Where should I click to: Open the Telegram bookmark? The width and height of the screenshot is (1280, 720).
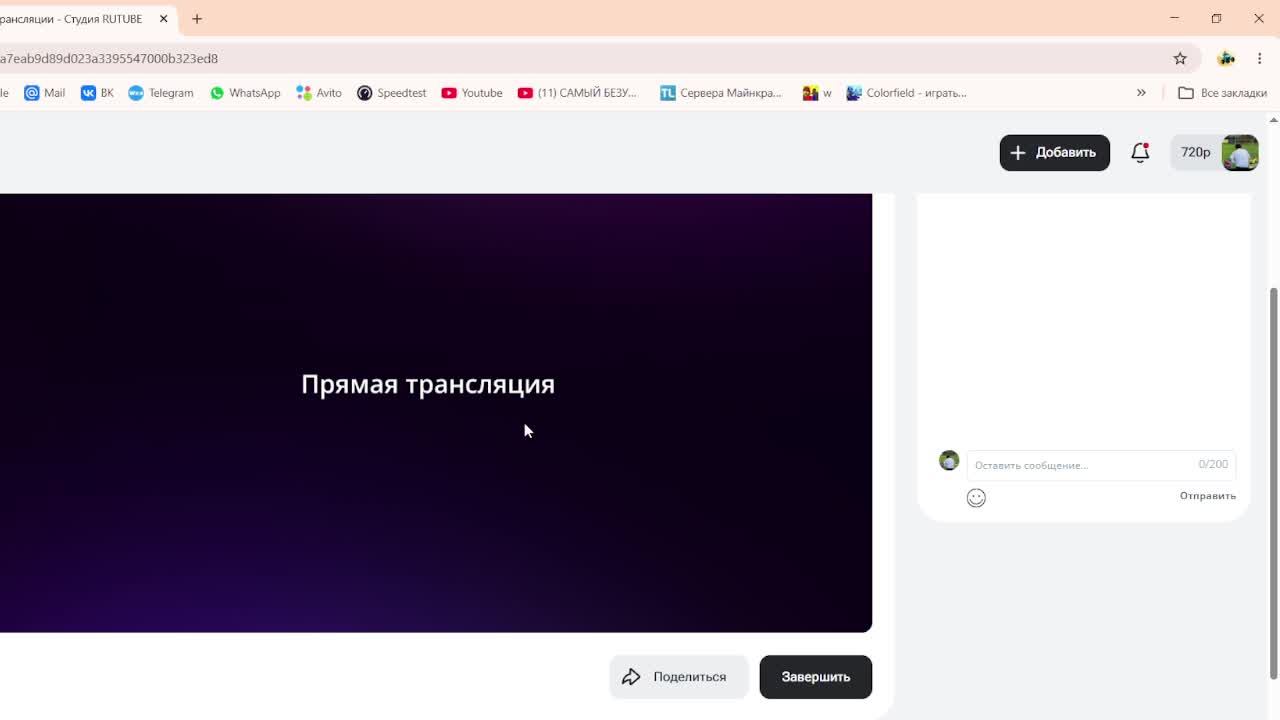[x=161, y=93]
